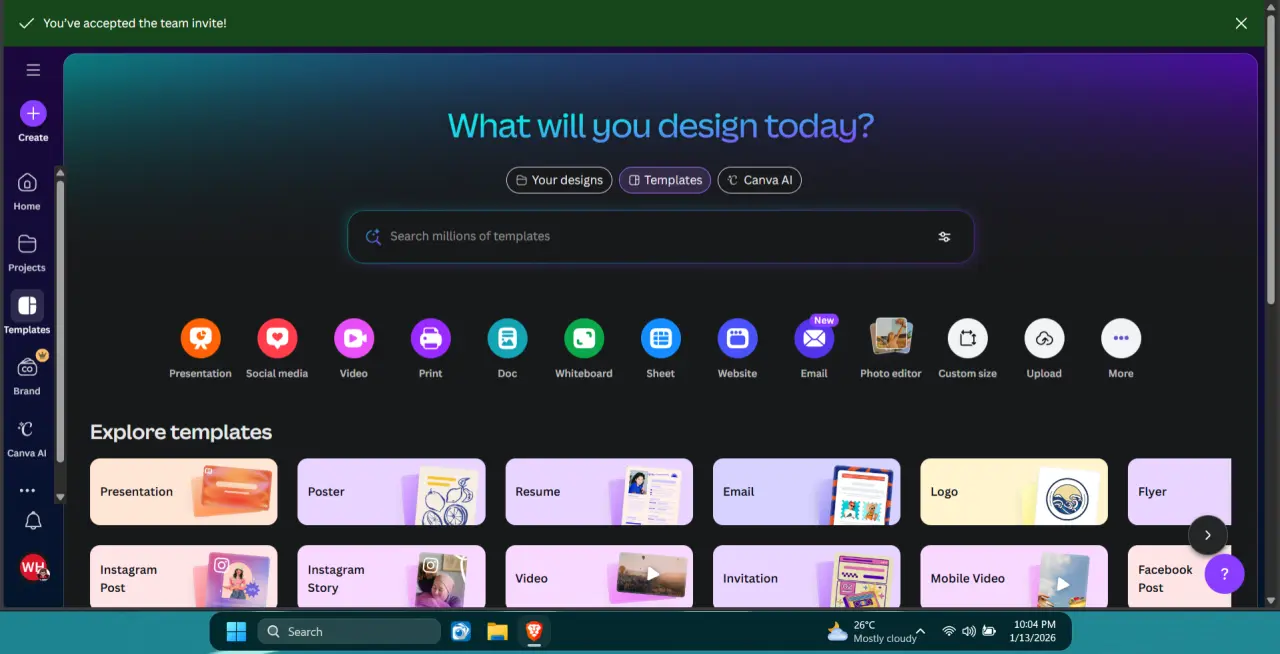Switch to Canva AI tab
The image size is (1280, 654).
pyautogui.click(x=760, y=180)
